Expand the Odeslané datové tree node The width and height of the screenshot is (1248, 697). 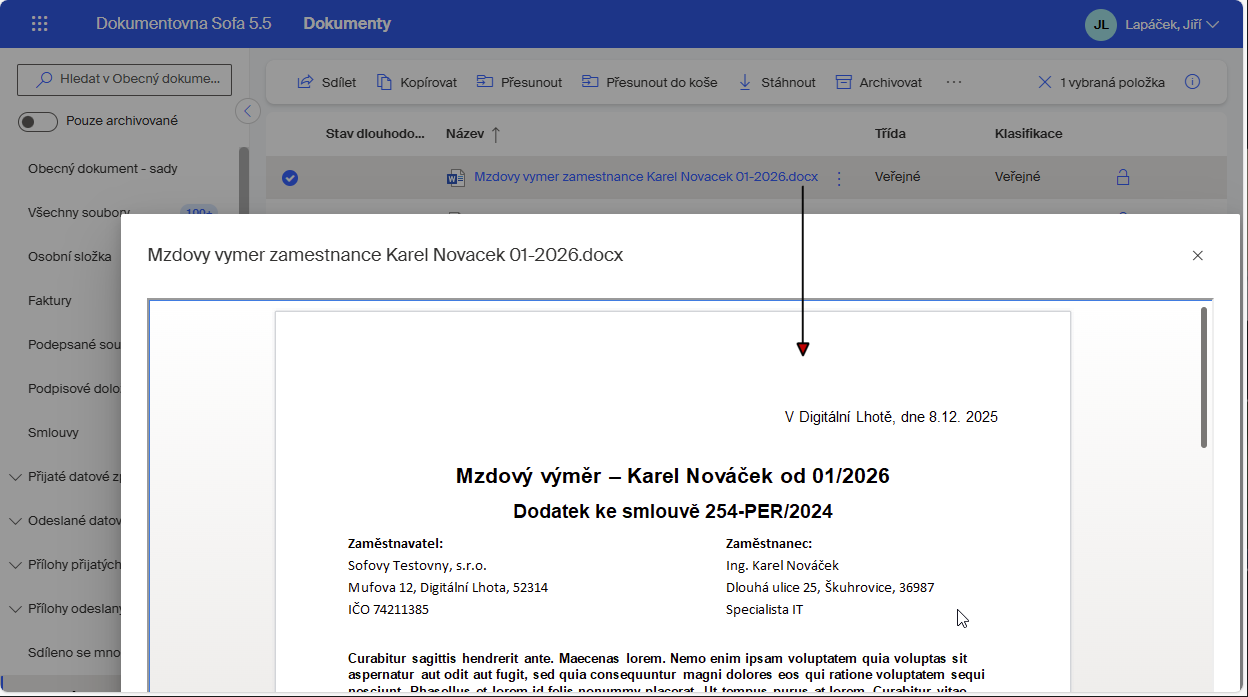click(15, 521)
